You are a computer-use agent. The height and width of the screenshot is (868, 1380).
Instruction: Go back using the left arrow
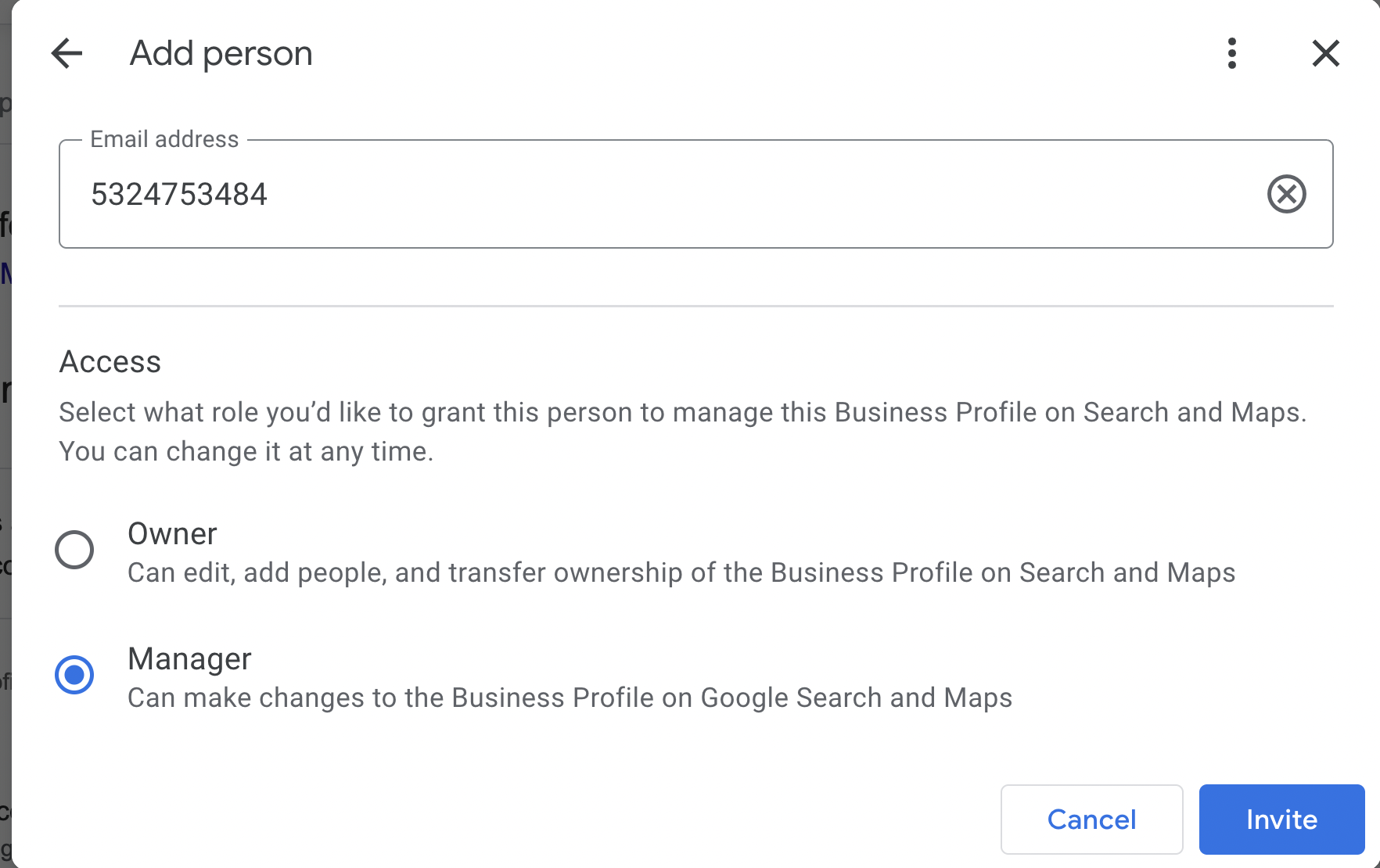click(66, 54)
